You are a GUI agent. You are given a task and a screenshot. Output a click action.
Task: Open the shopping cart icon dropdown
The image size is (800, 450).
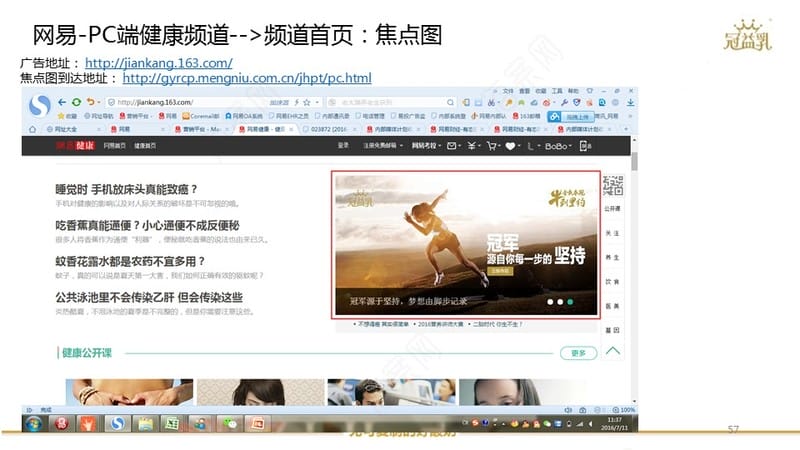[x=493, y=146]
